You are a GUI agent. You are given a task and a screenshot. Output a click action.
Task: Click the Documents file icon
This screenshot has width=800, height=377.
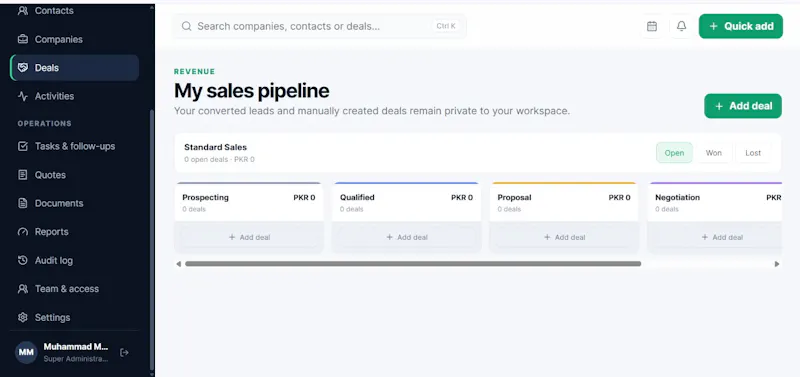pos(22,204)
